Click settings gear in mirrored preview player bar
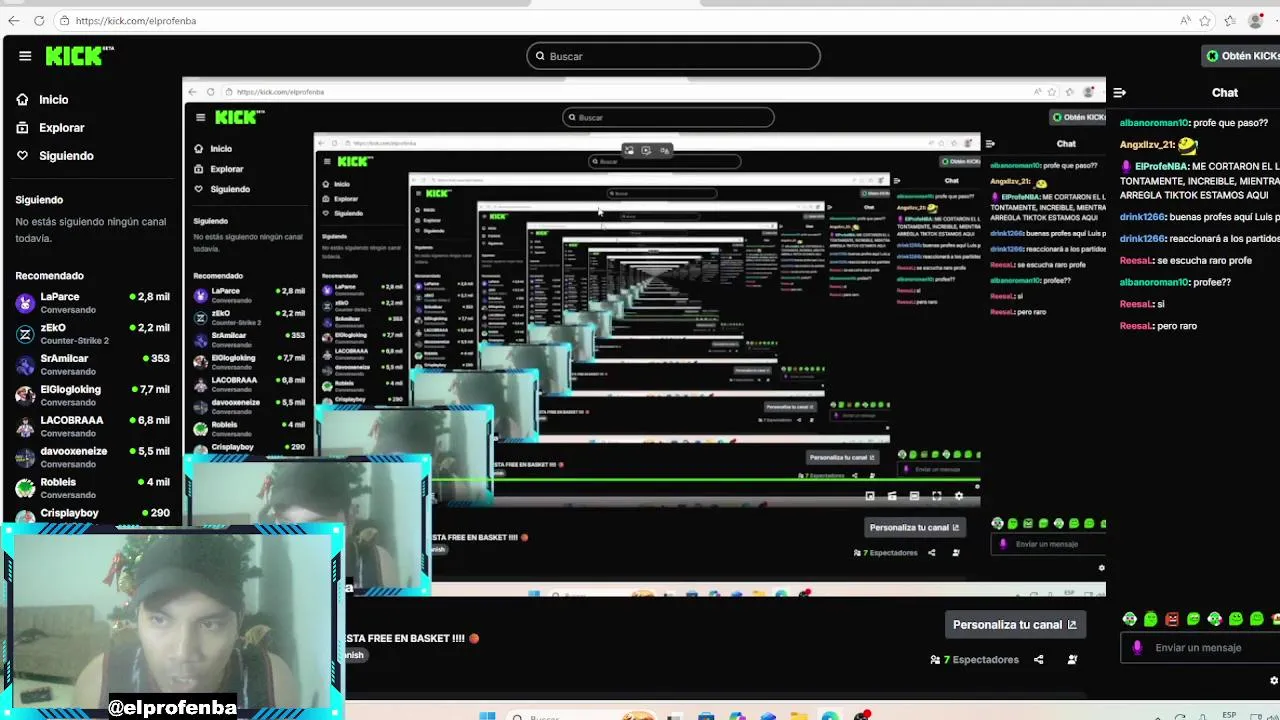 tap(959, 496)
